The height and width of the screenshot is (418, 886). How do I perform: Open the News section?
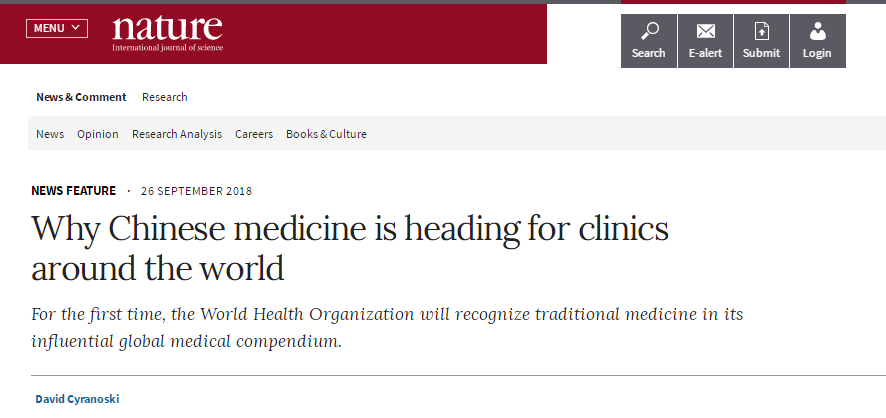[x=50, y=134]
